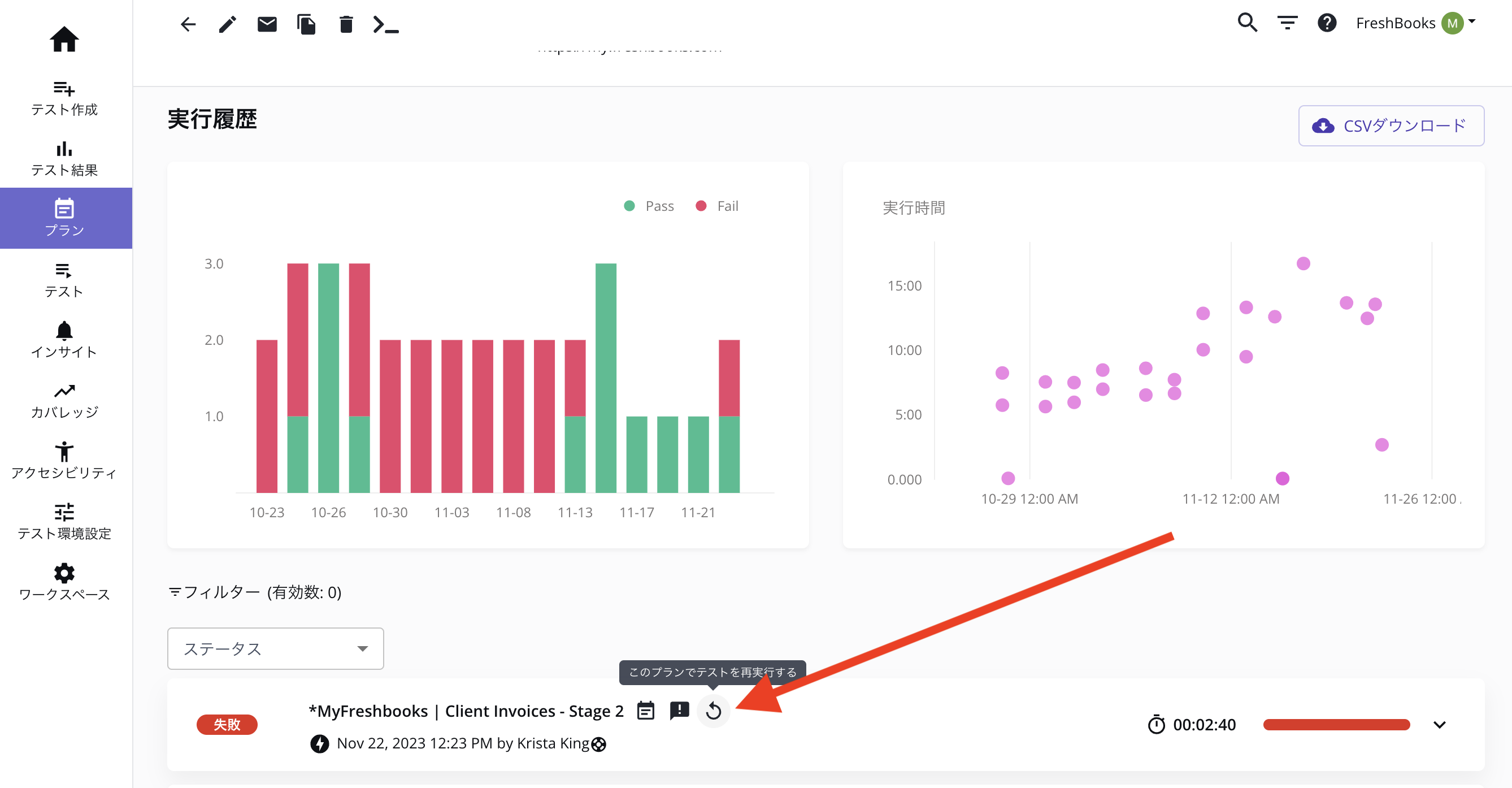Click the red run progress bar
The width and height of the screenshot is (1512, 788).
pyautogui.click(x=1336, y=725)
